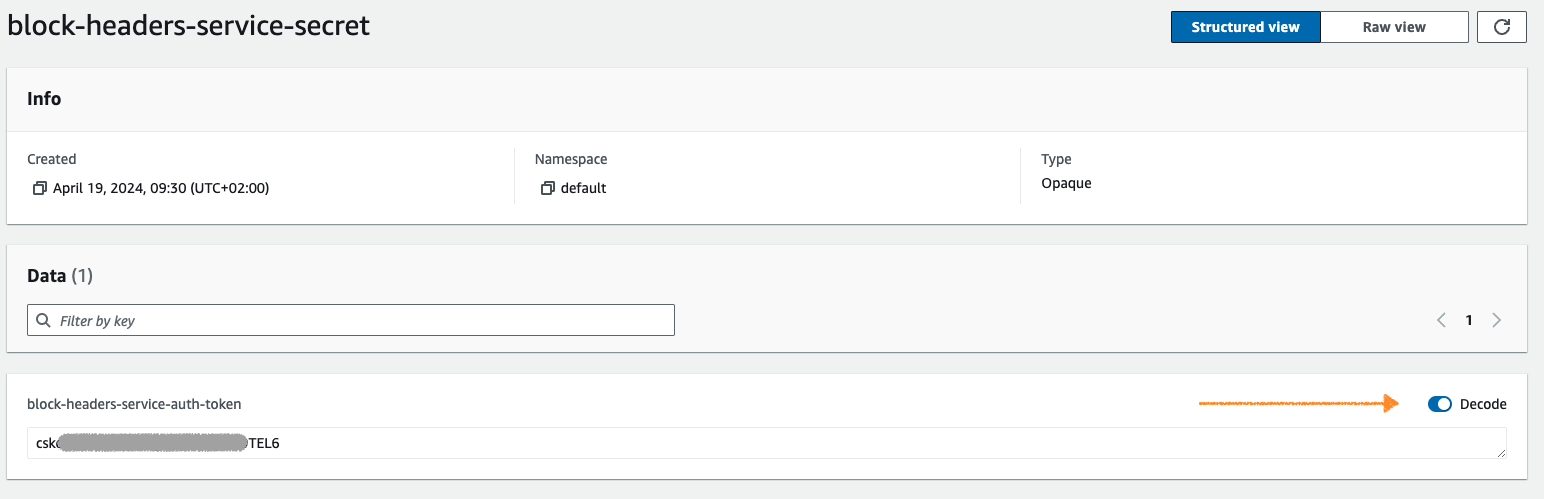Switch to Raw view
The width and height of the screenshot is (1544, 499).
[1394, 27]
